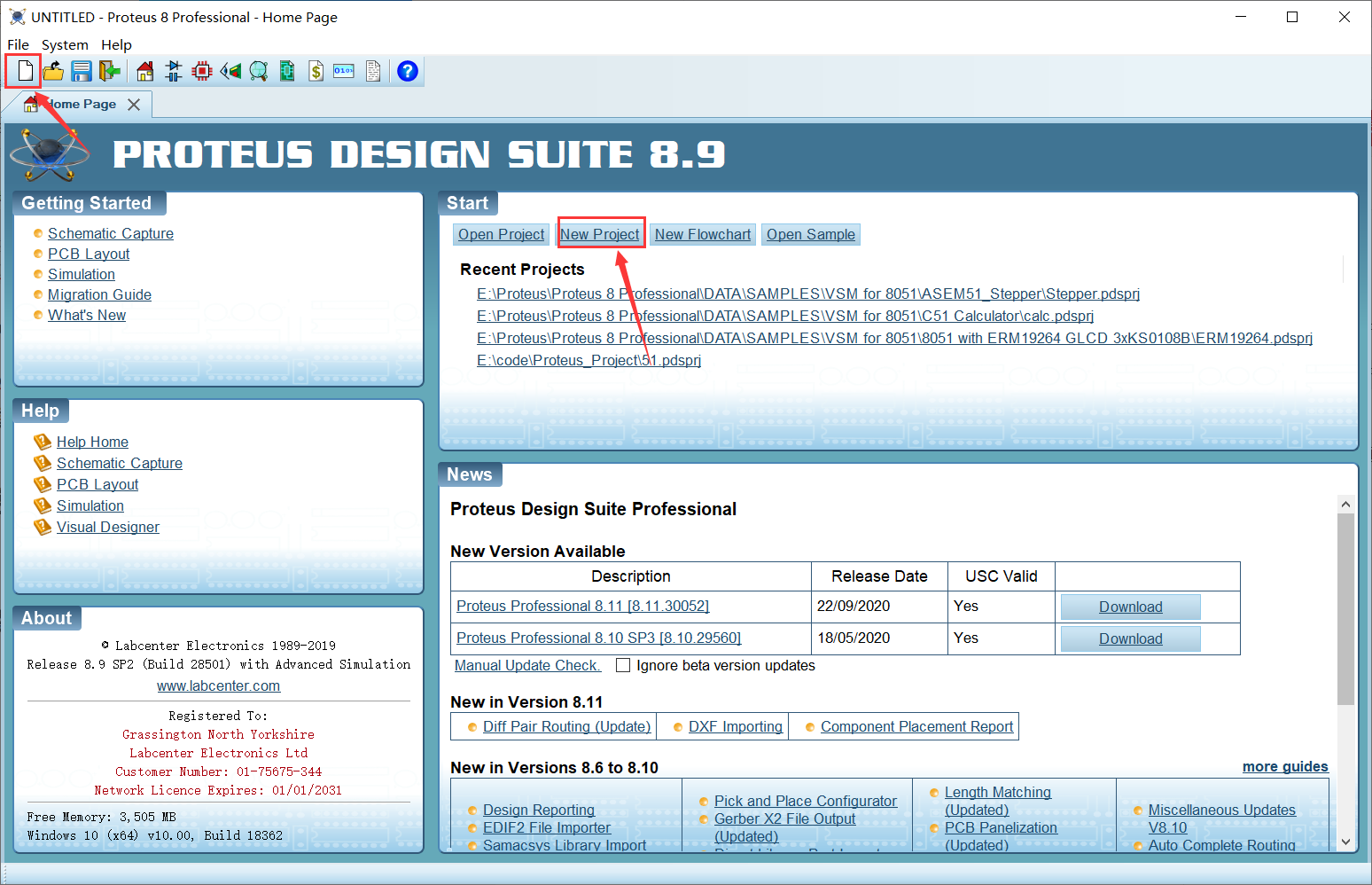
Task: Open the 3D Visualizer toolbar icon
Action: 230,71
